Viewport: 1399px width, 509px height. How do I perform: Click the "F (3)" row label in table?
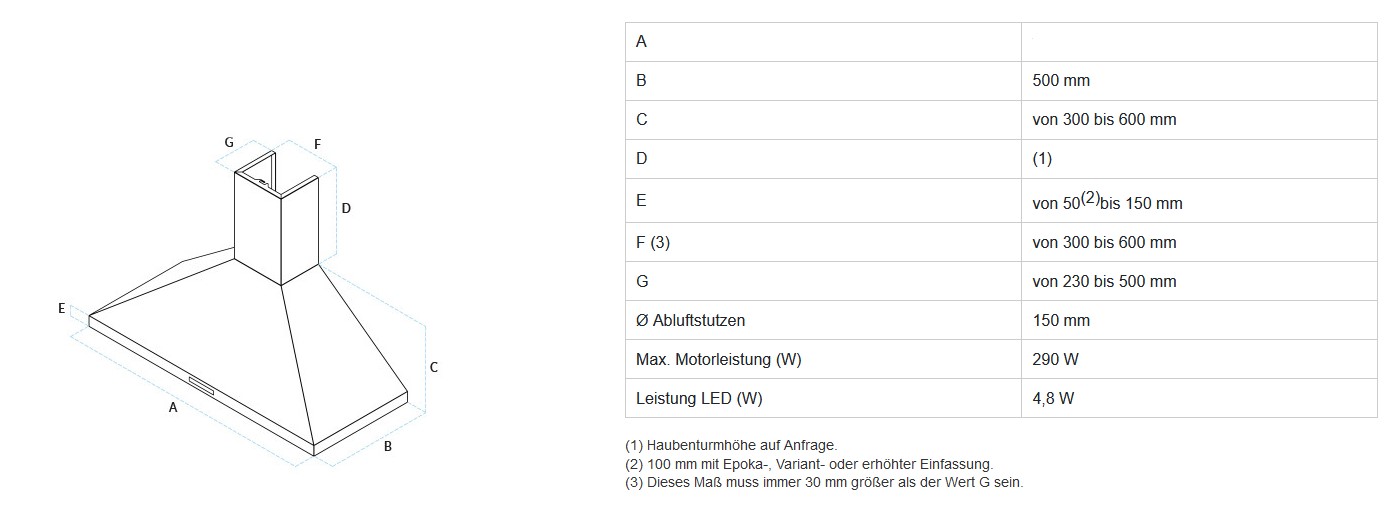[x=656, y=242]
